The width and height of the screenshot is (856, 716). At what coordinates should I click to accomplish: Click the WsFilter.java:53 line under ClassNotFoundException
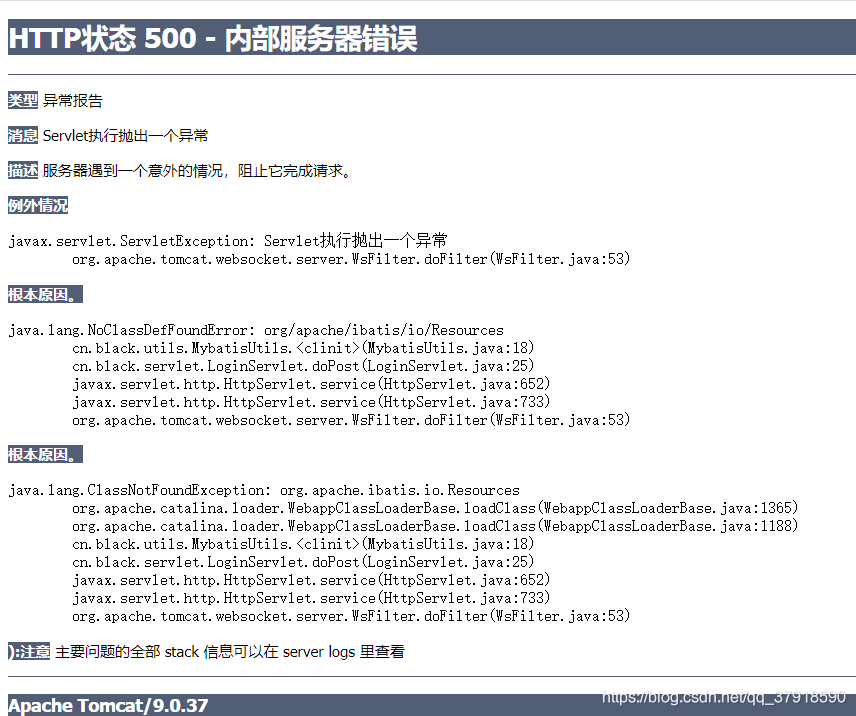(351, 616)
